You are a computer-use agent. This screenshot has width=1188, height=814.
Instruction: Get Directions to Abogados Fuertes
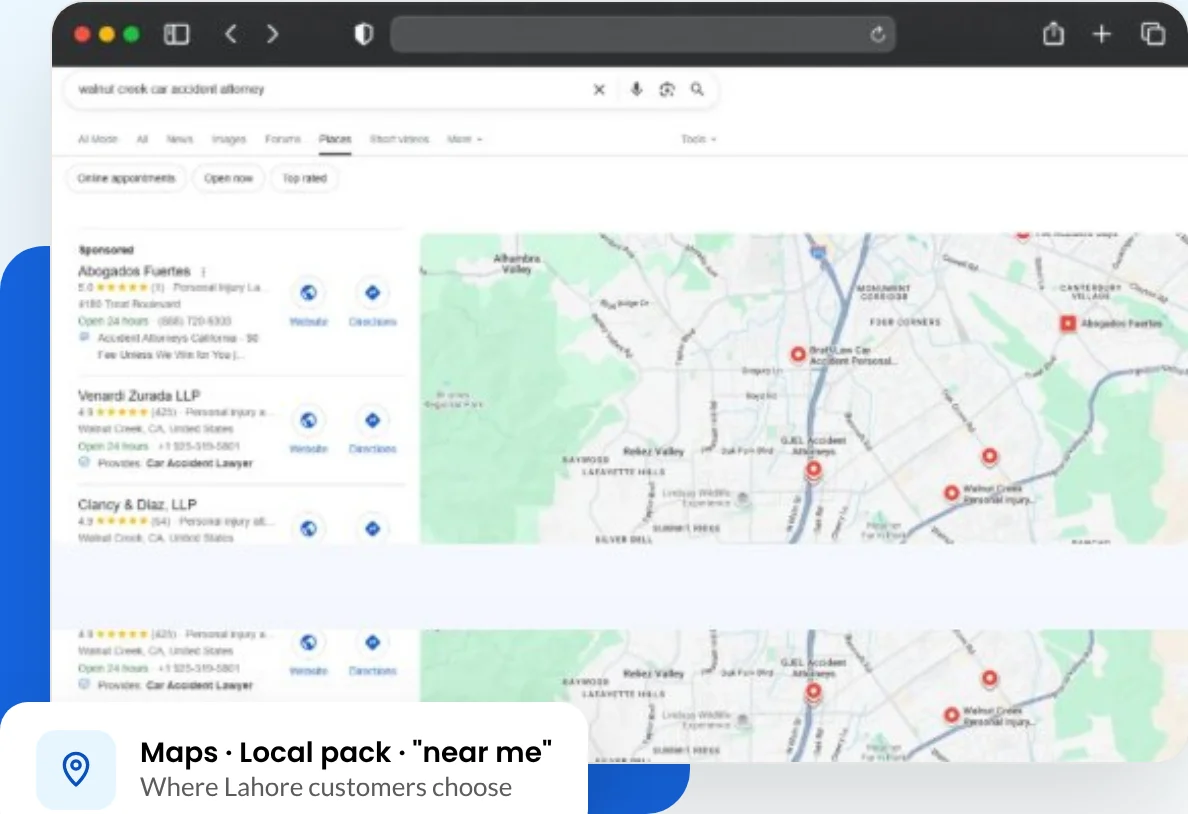click(372, 293)
